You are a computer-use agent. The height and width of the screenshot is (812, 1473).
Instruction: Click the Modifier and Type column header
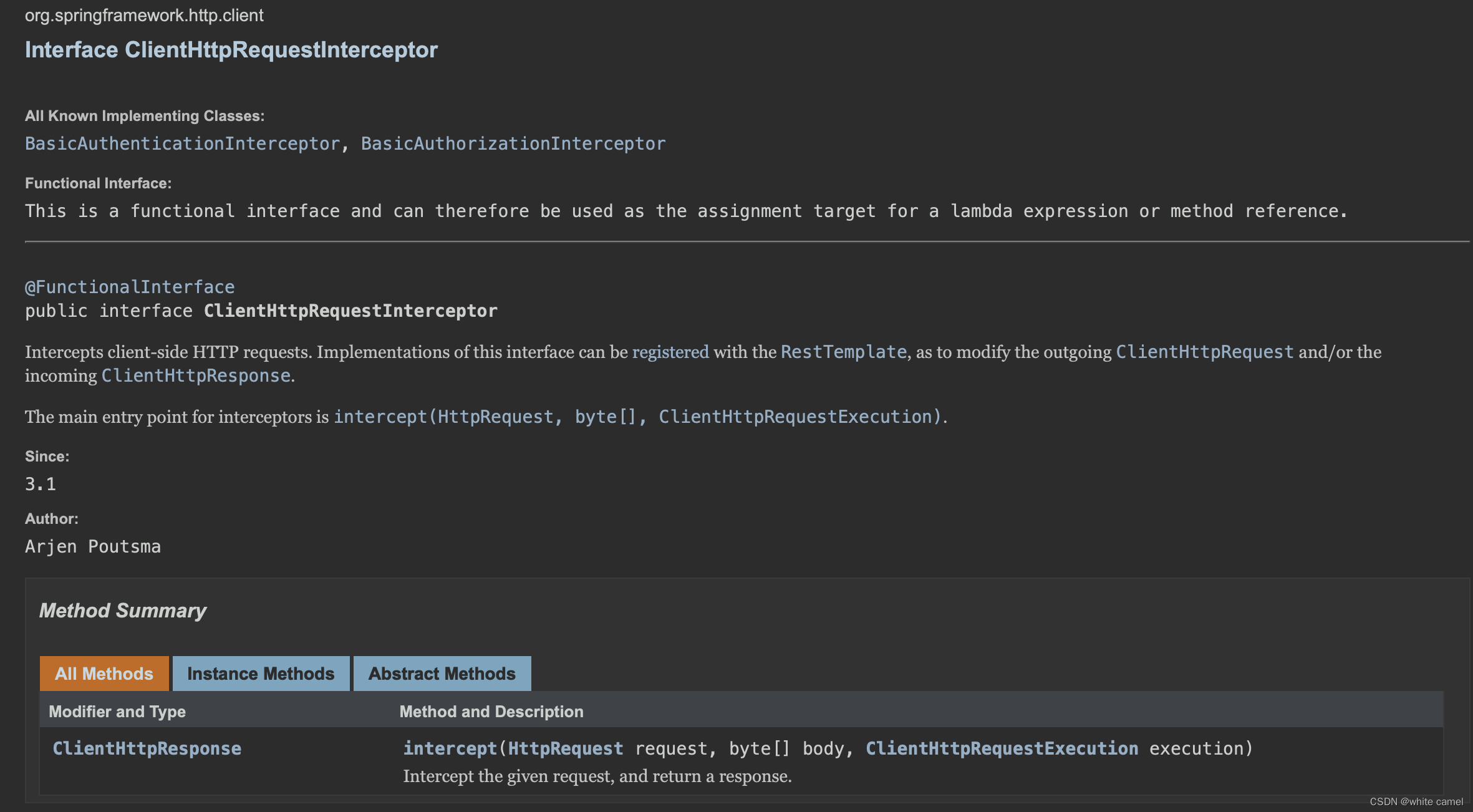[117, 712]
